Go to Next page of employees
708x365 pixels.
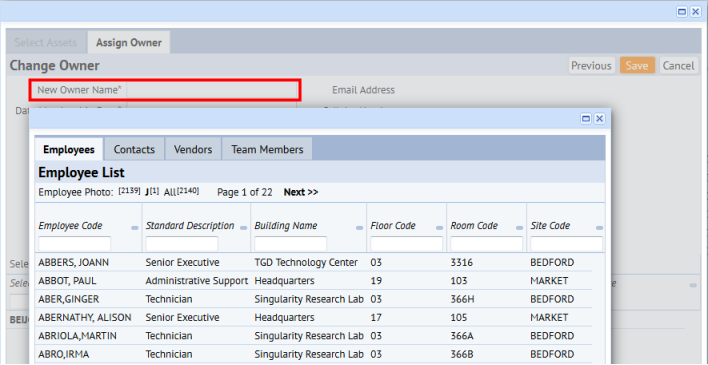tap(301, 192)
